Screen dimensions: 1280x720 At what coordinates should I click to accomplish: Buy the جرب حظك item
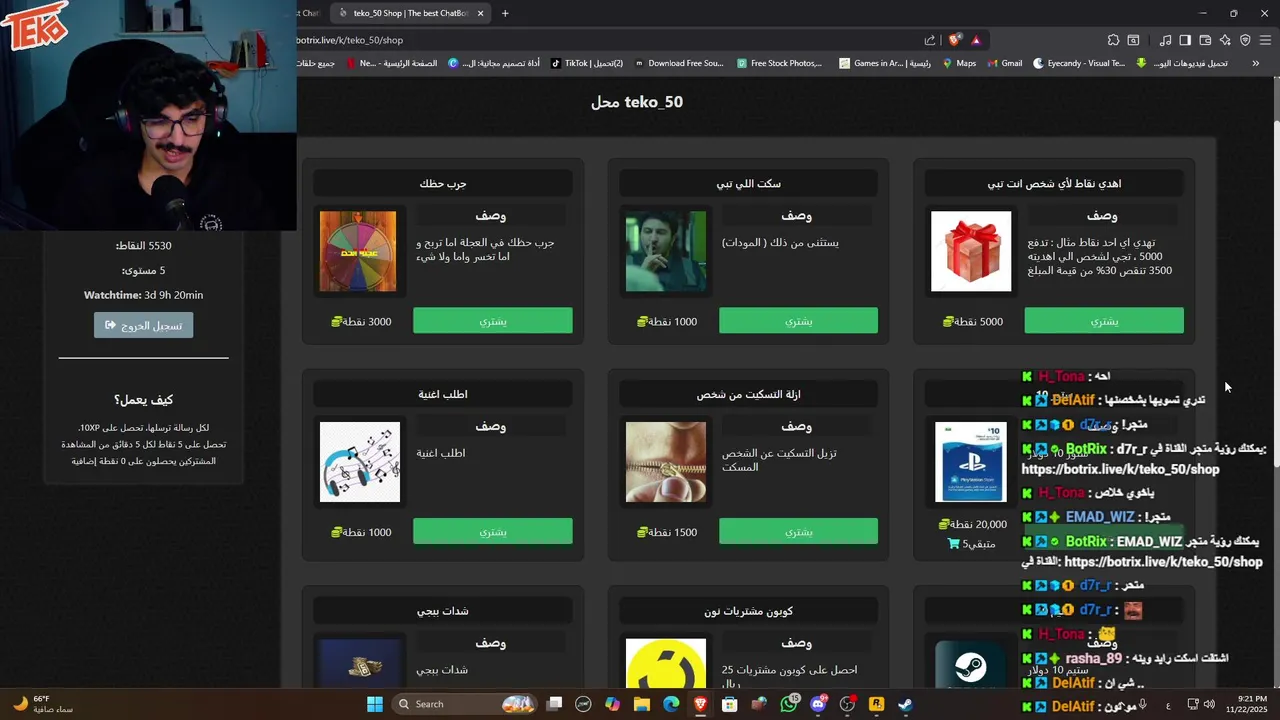click(x=493, y=321)
